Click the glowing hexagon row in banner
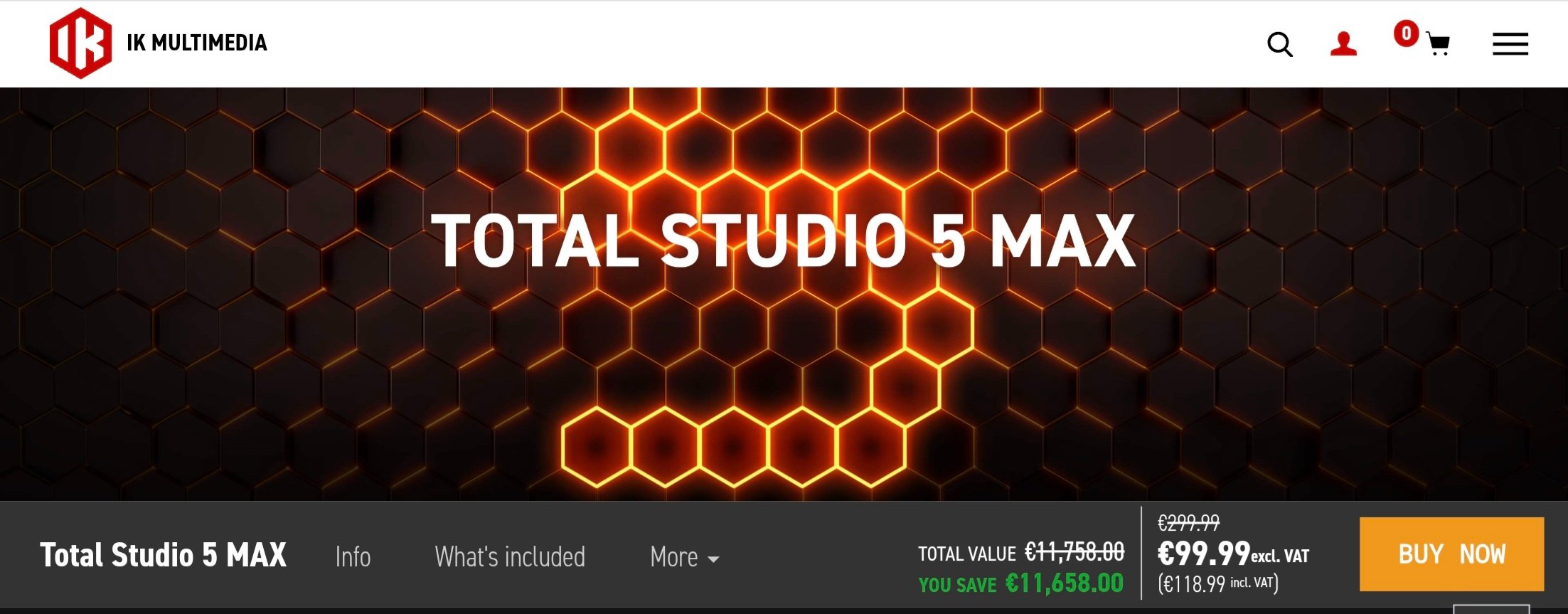Screen dimensions: 1568x614 (733, 447)
